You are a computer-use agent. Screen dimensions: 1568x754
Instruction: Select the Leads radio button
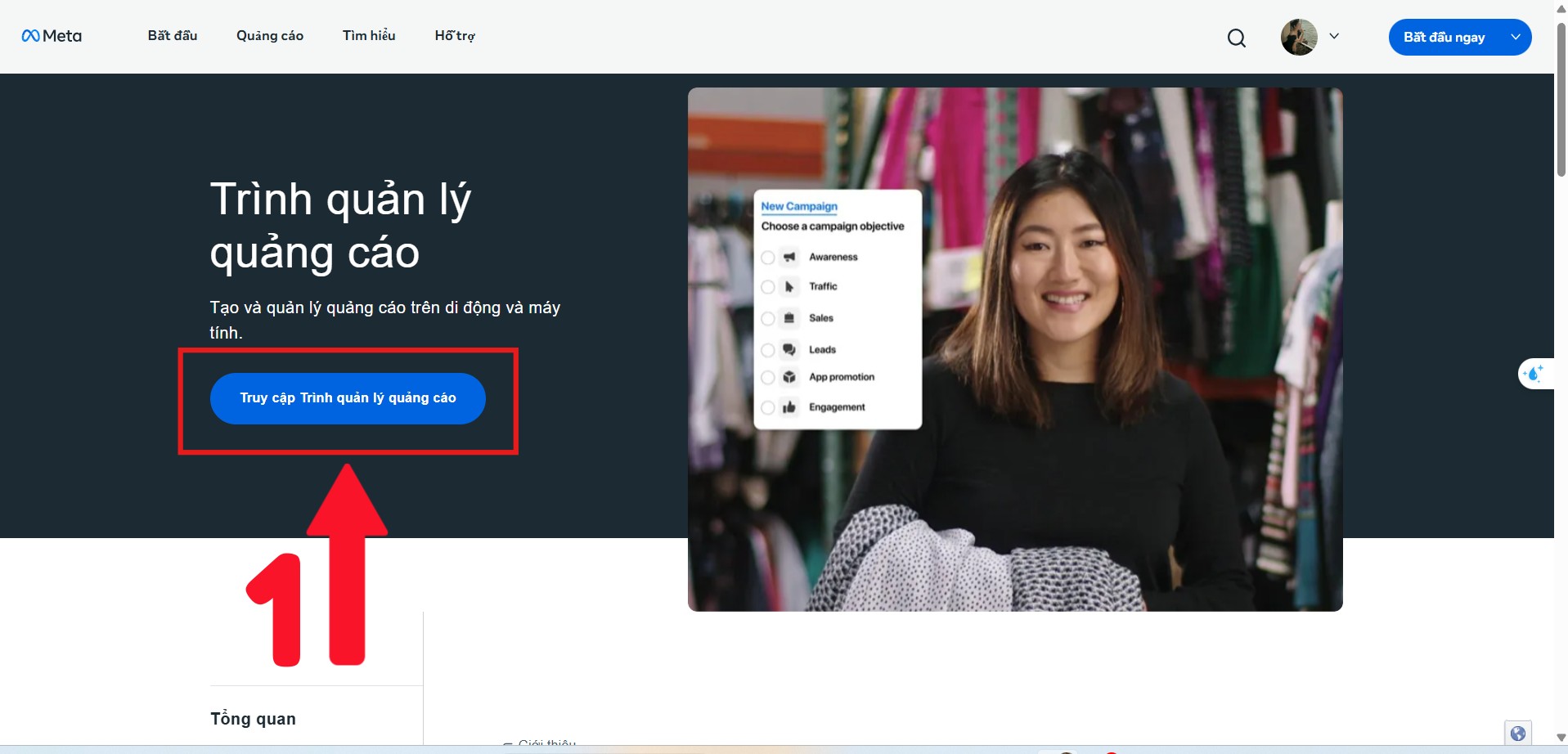point(768,350)
